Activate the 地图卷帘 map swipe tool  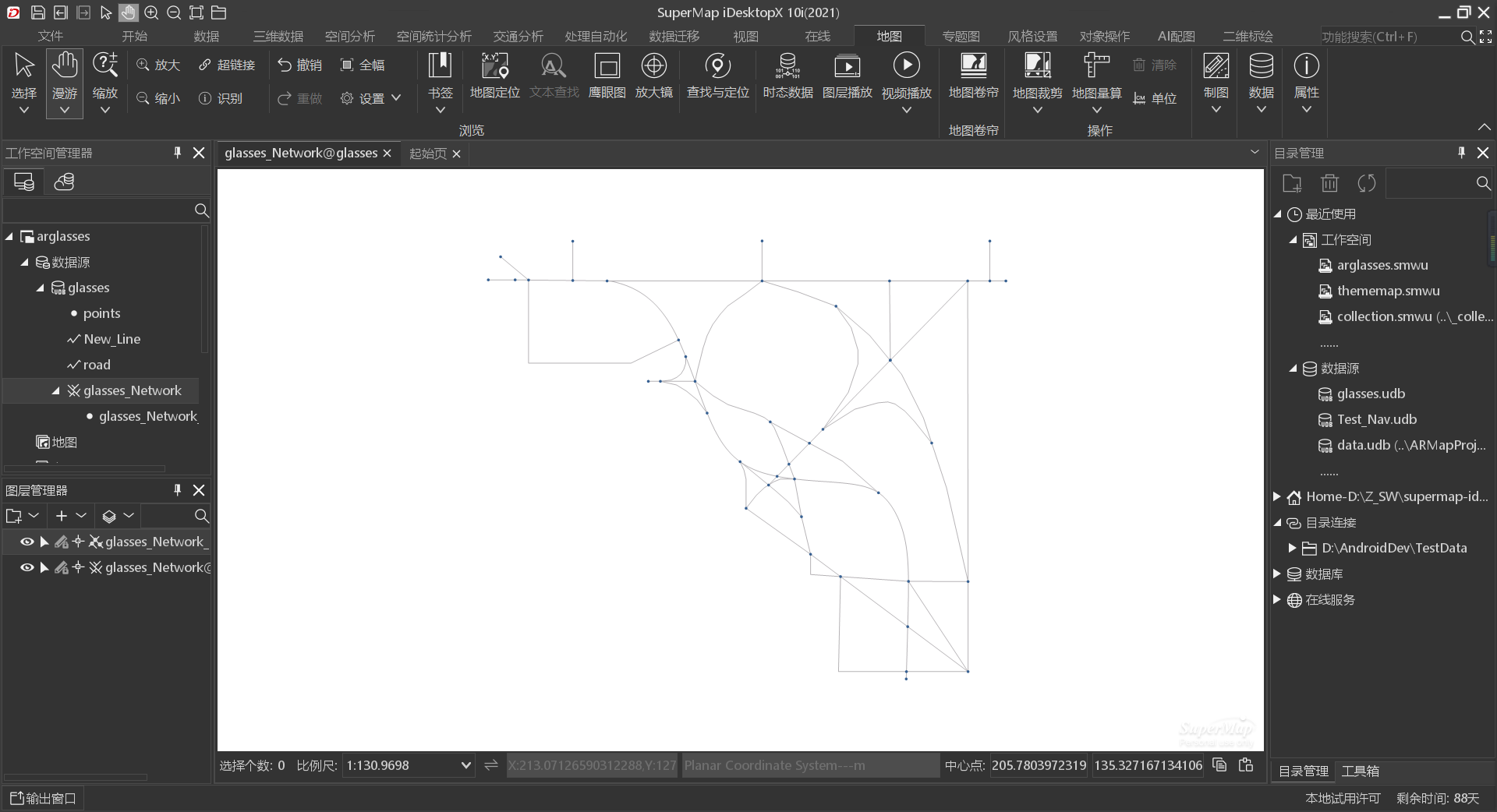973,76
